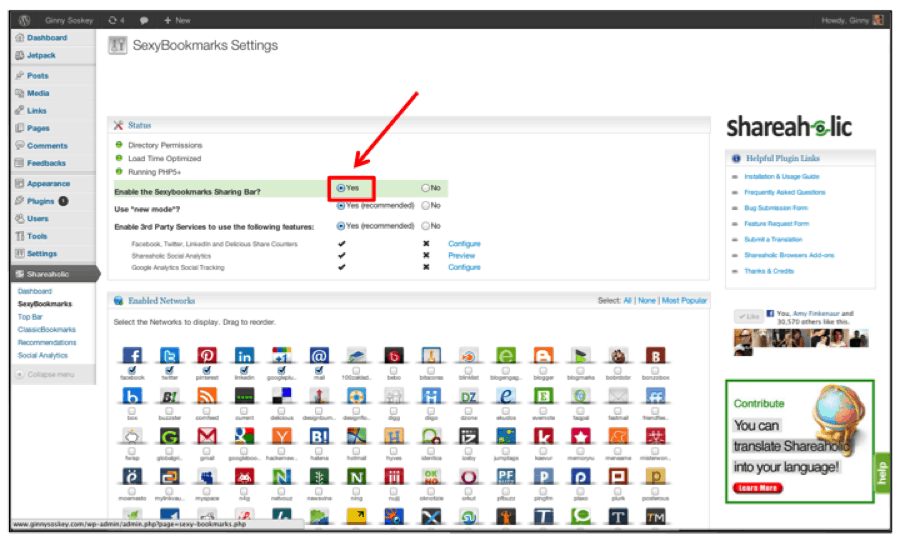
Task: Click the shareaholic logo
Action: [789, 127]
